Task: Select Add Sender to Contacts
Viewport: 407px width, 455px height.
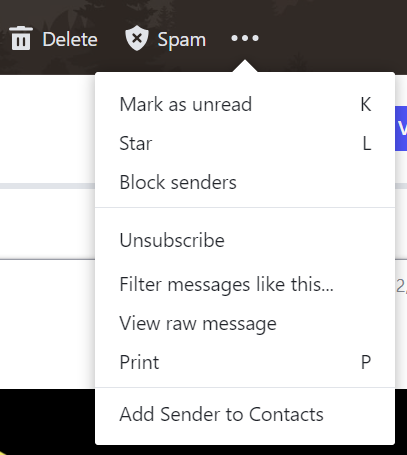Action: pyautogui.click(x=245, y=414)
